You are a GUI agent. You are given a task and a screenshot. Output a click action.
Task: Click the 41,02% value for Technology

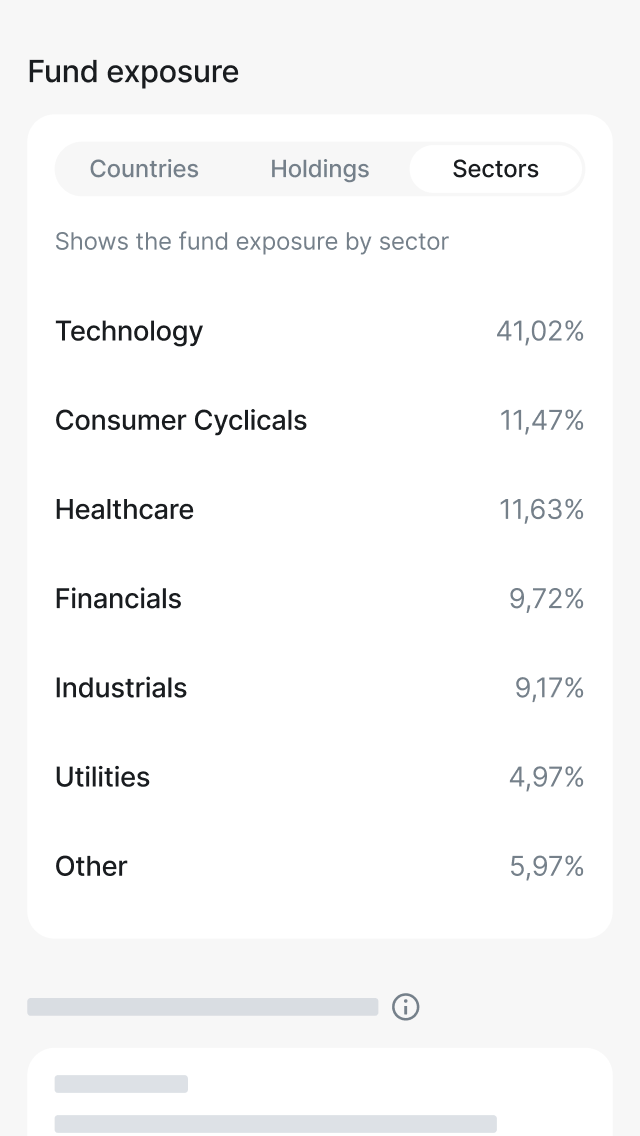coord(540,331)
